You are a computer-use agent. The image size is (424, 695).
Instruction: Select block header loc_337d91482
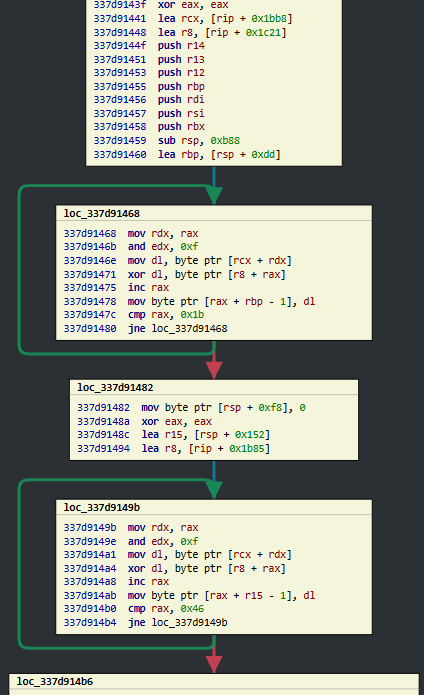(115, 387)
